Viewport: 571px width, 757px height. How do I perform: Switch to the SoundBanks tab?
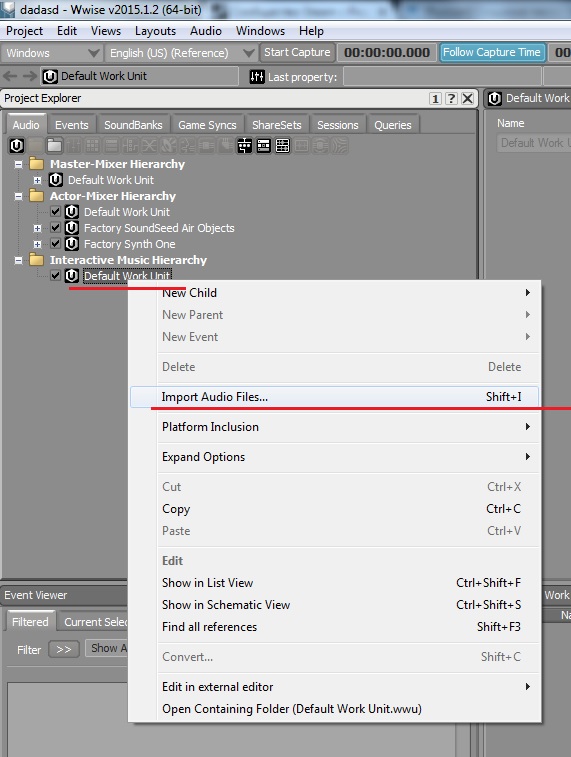point(133,125)
